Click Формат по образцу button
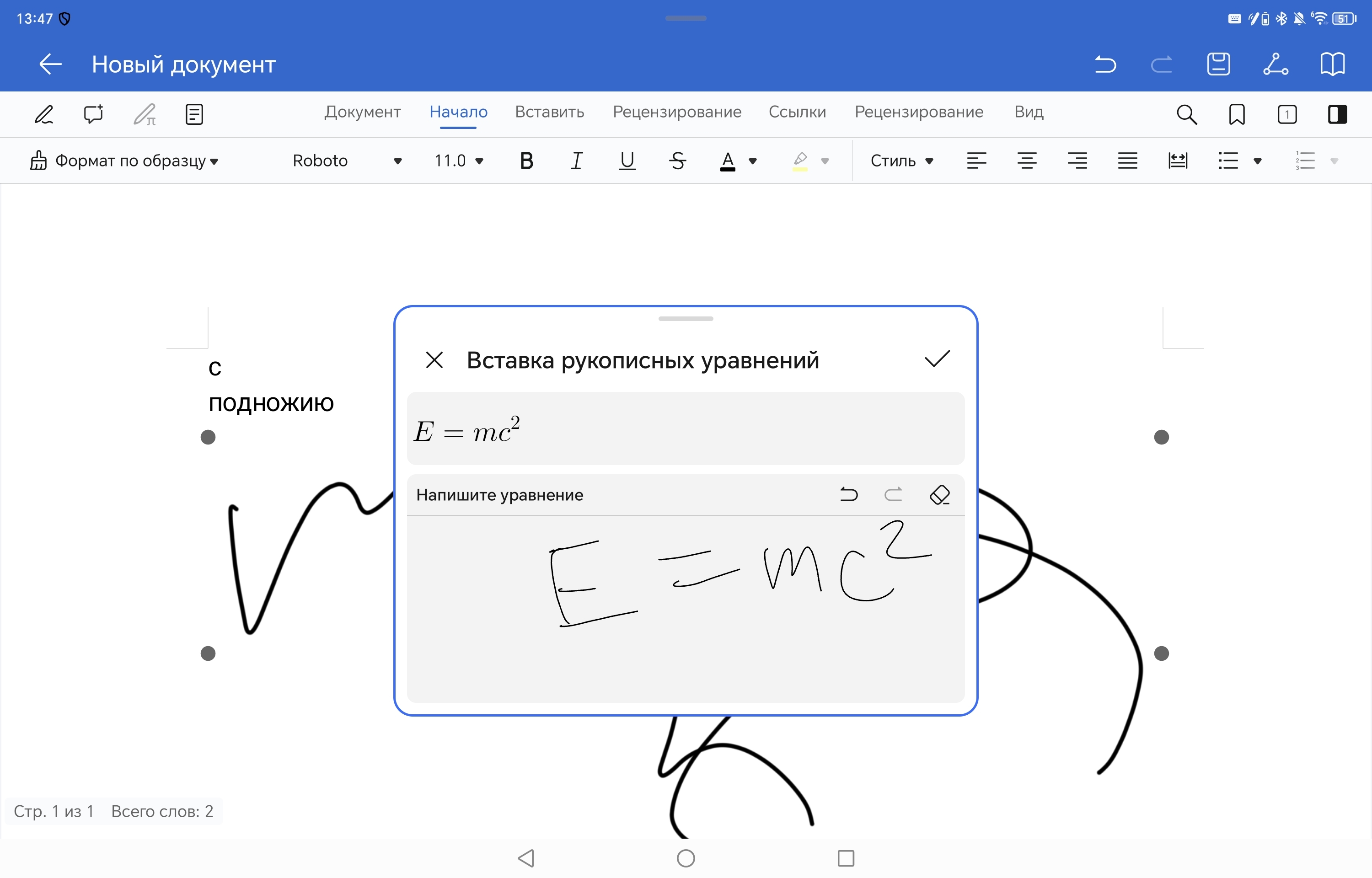1372x878 pixels. (123, 161)
